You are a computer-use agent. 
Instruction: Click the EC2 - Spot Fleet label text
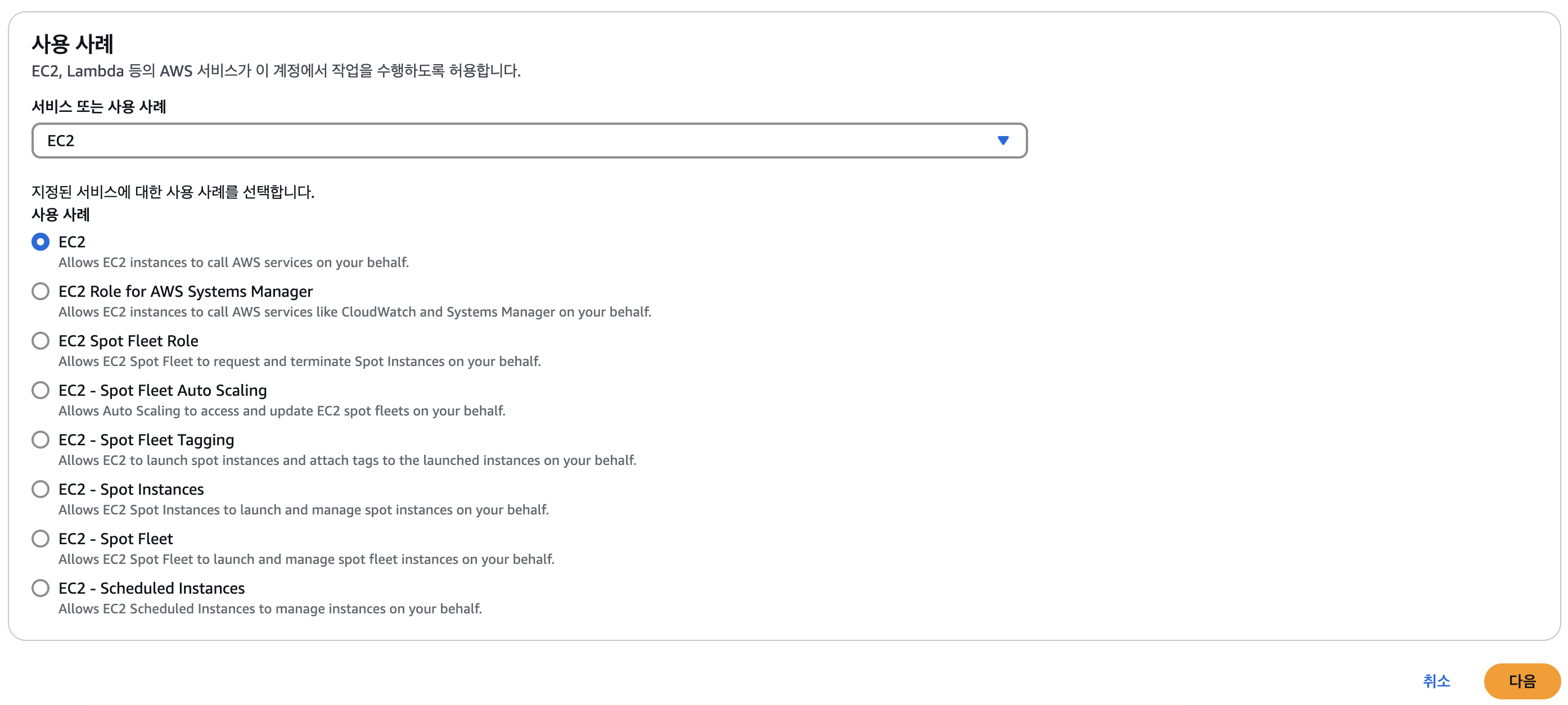tap(116, 539)
